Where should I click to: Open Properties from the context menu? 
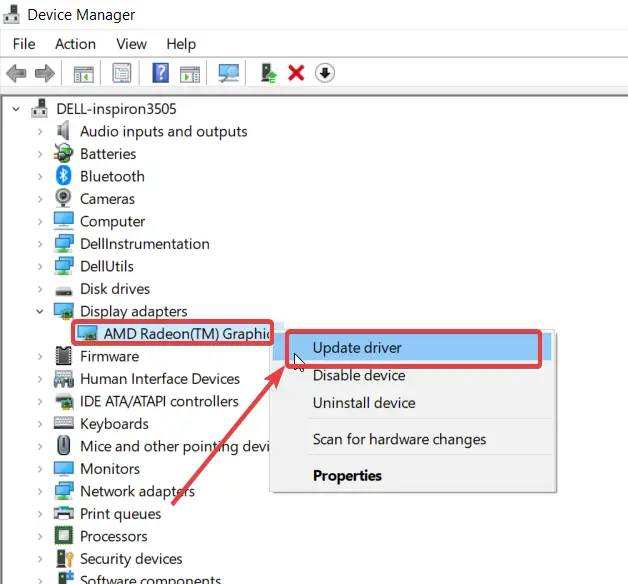[x=413, y=475]
